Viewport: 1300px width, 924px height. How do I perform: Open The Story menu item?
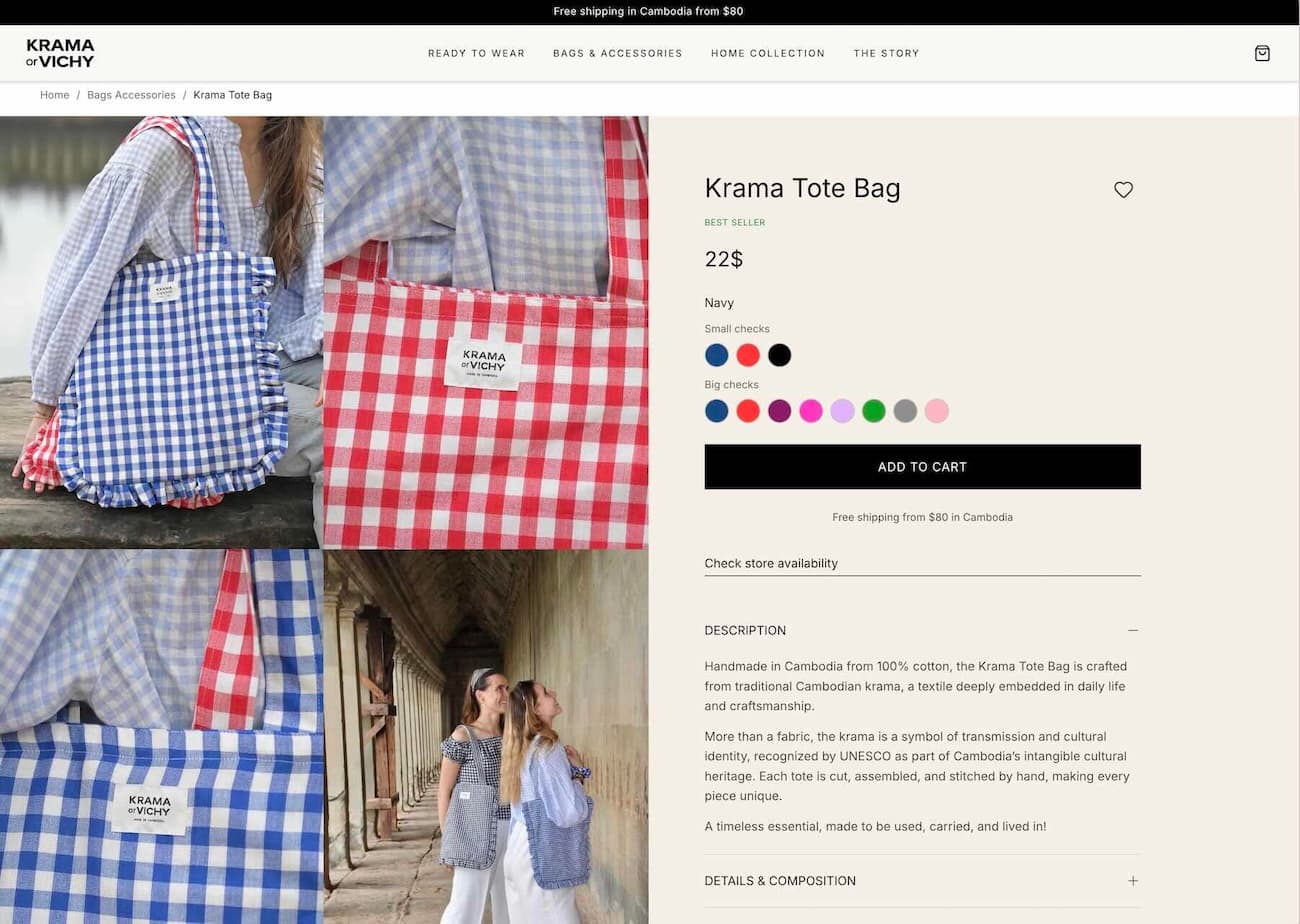click(x=886, y=53)
